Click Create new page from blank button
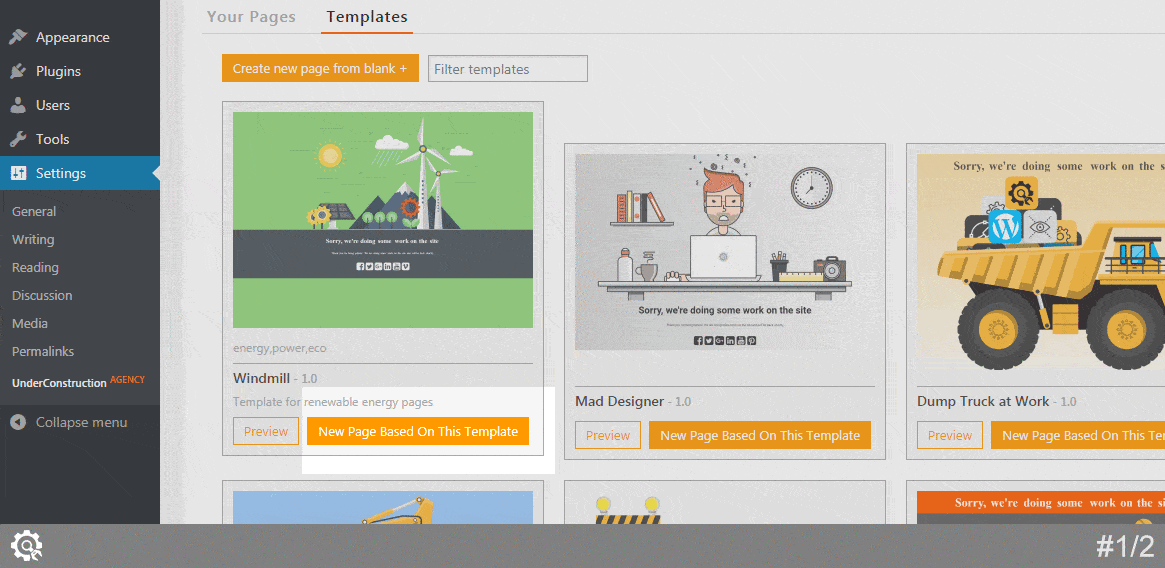Screen dimensions: 1165x568 tap(320, 68)
